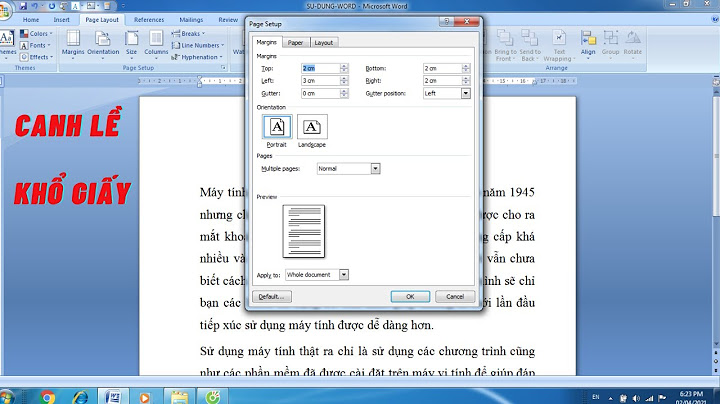Click Word icon in taskbar

click(x=113, y=397)
